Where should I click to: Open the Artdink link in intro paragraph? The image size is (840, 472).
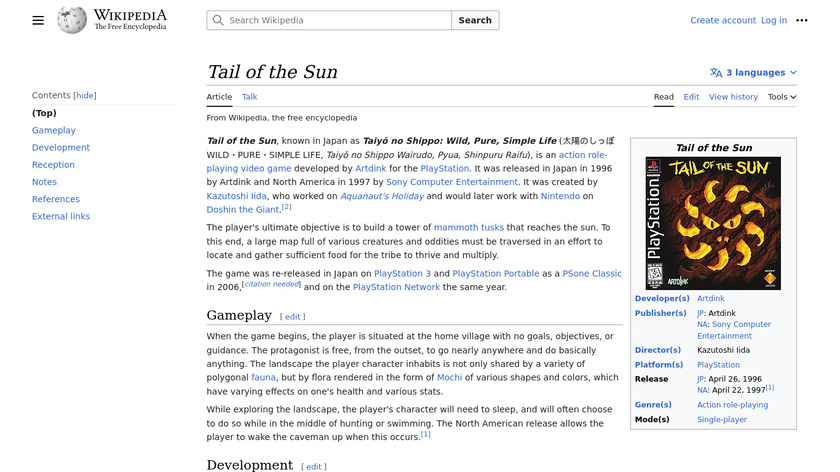click(370, 168)
